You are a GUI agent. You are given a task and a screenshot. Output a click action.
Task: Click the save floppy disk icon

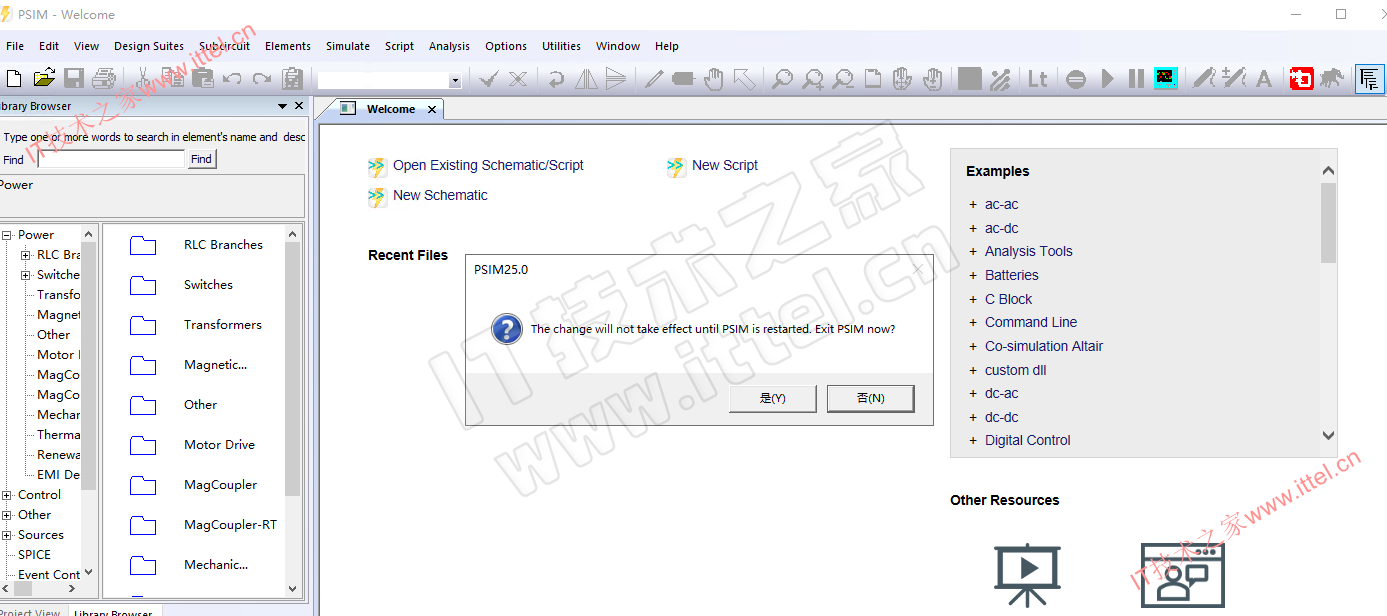(74, 78)
